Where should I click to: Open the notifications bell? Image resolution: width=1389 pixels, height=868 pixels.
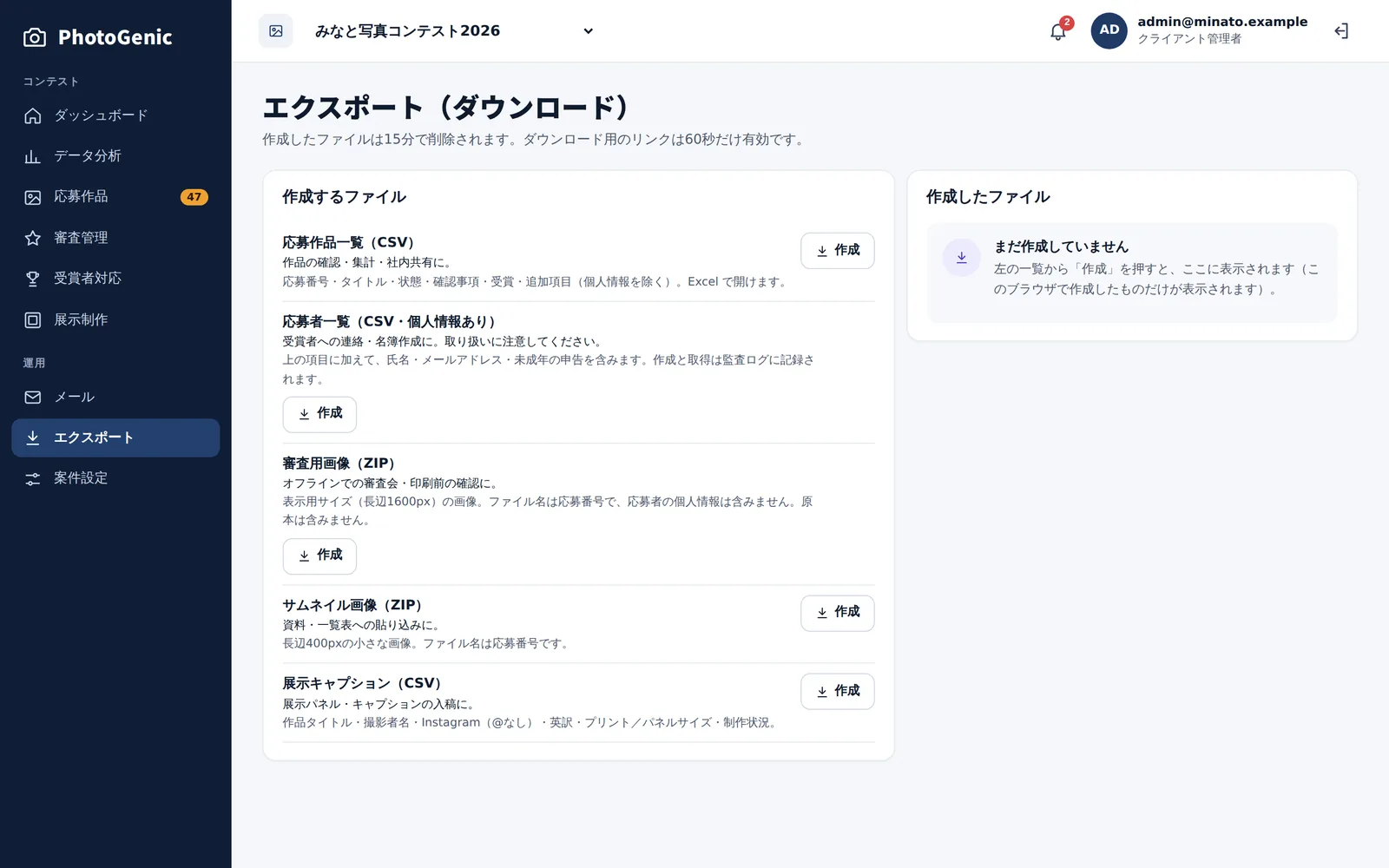1057,32
